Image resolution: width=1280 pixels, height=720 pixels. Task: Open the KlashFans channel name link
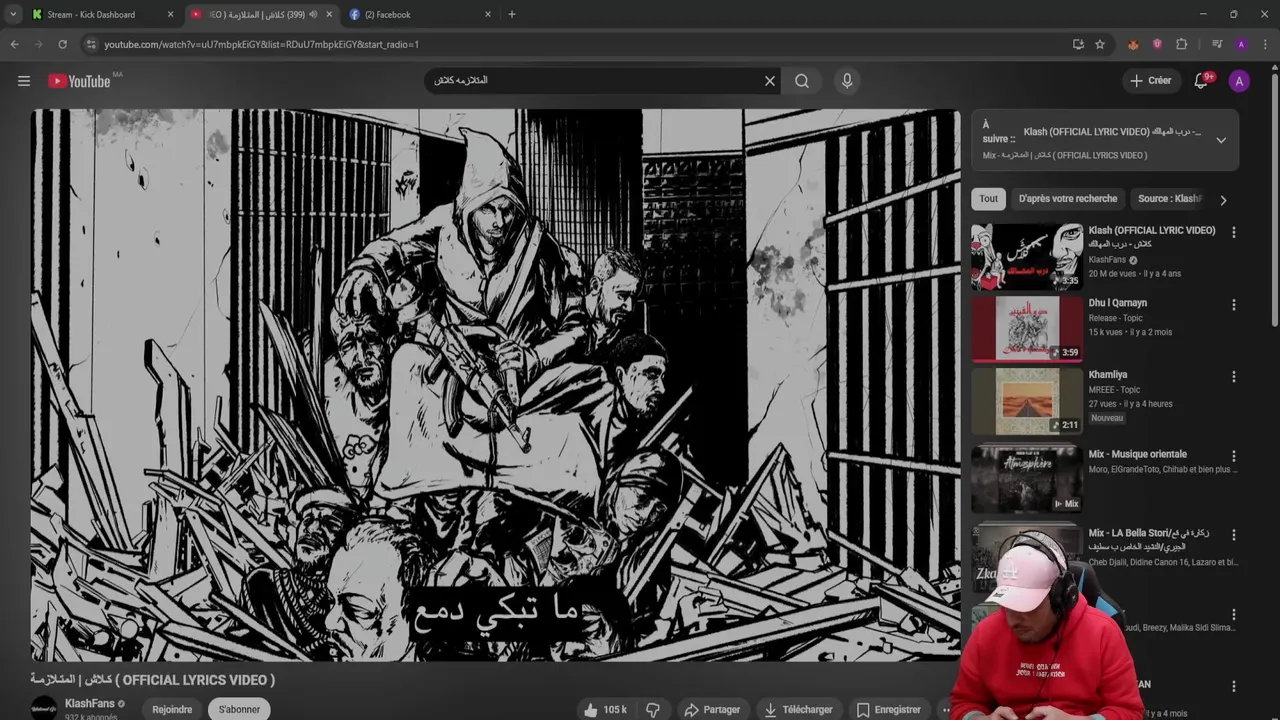pos(90,704)
